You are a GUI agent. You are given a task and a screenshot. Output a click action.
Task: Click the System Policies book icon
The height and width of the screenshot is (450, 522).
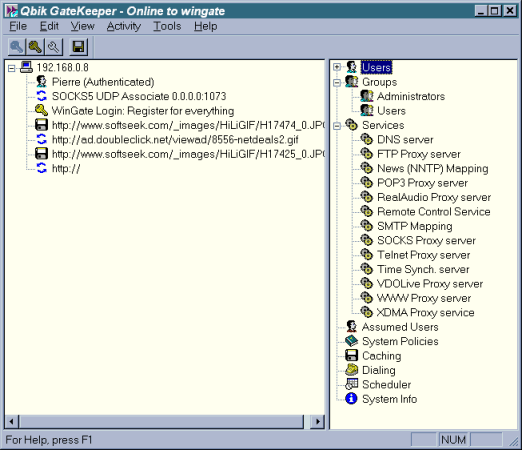click(351, 341)
